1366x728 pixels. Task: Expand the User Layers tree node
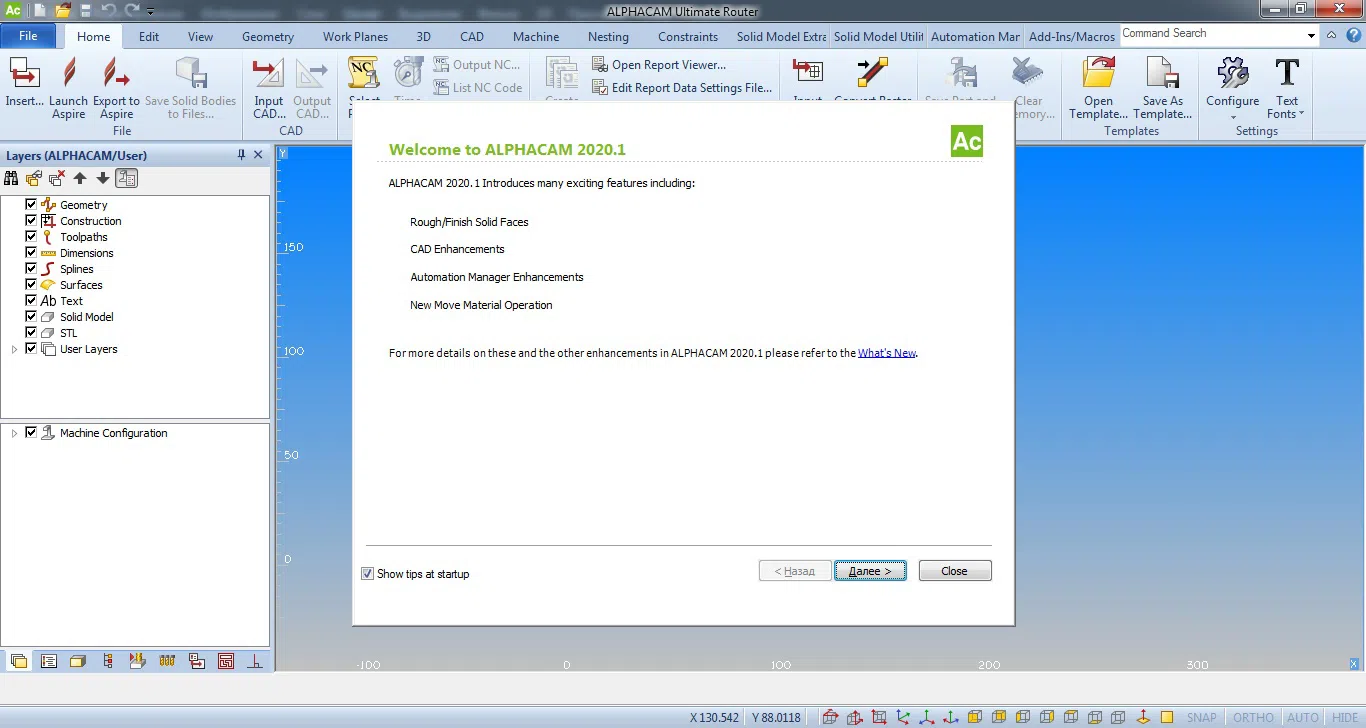[14, 349]
